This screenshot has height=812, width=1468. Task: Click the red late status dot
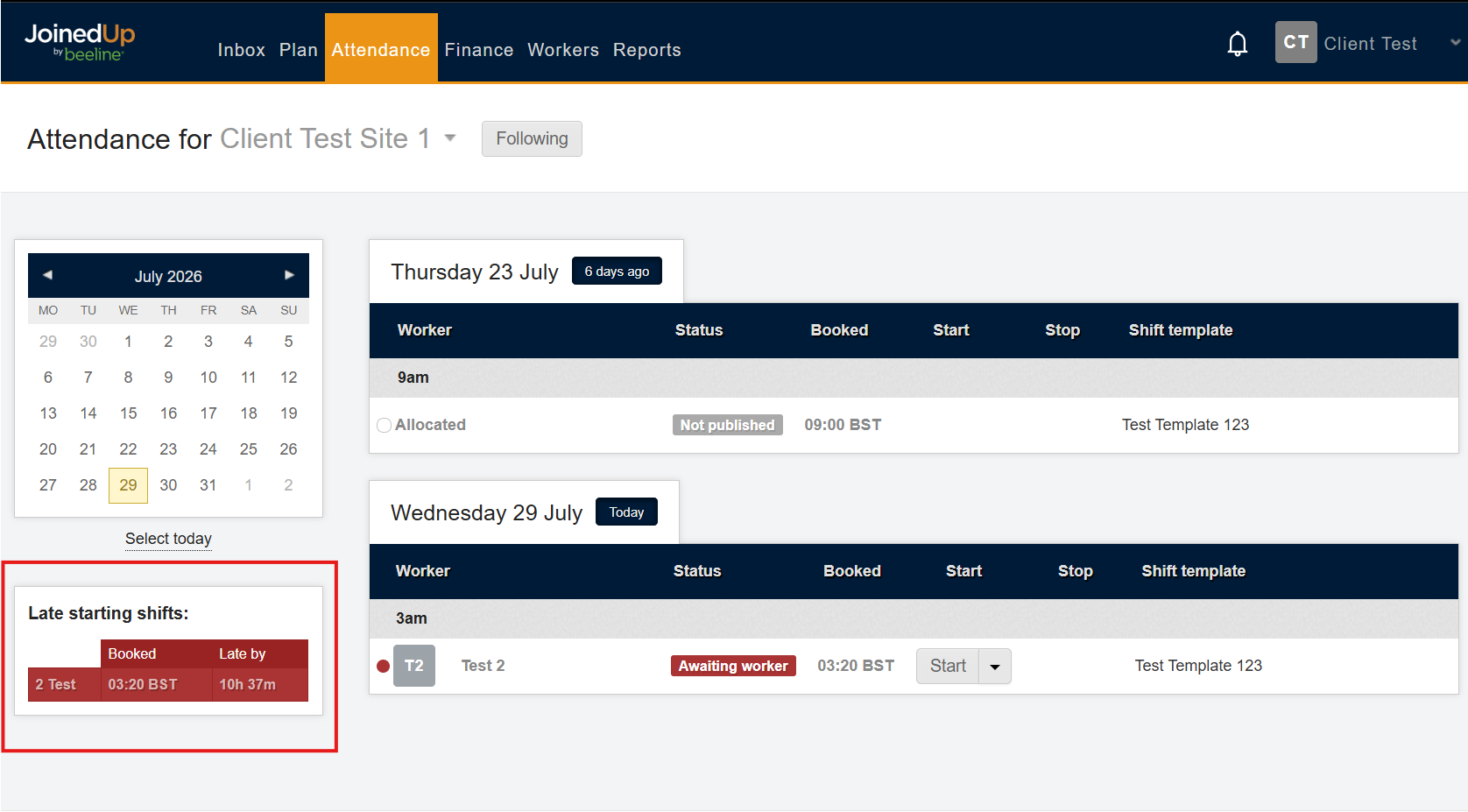pyautogui.click(x=383, y=666)
